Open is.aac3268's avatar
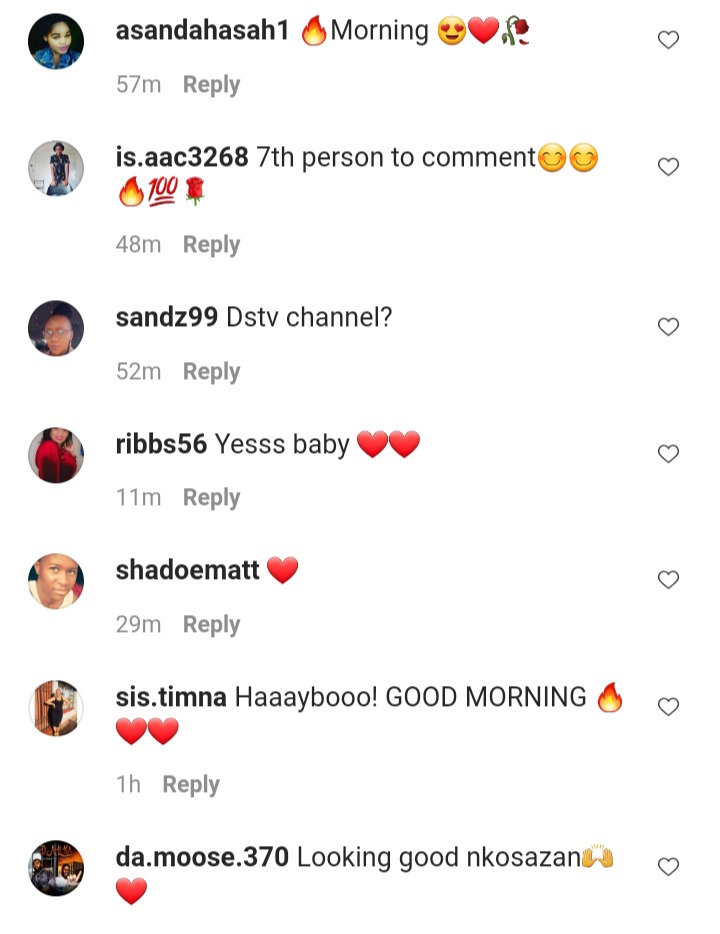The image size is (720, 934). [x=56, y=169]
